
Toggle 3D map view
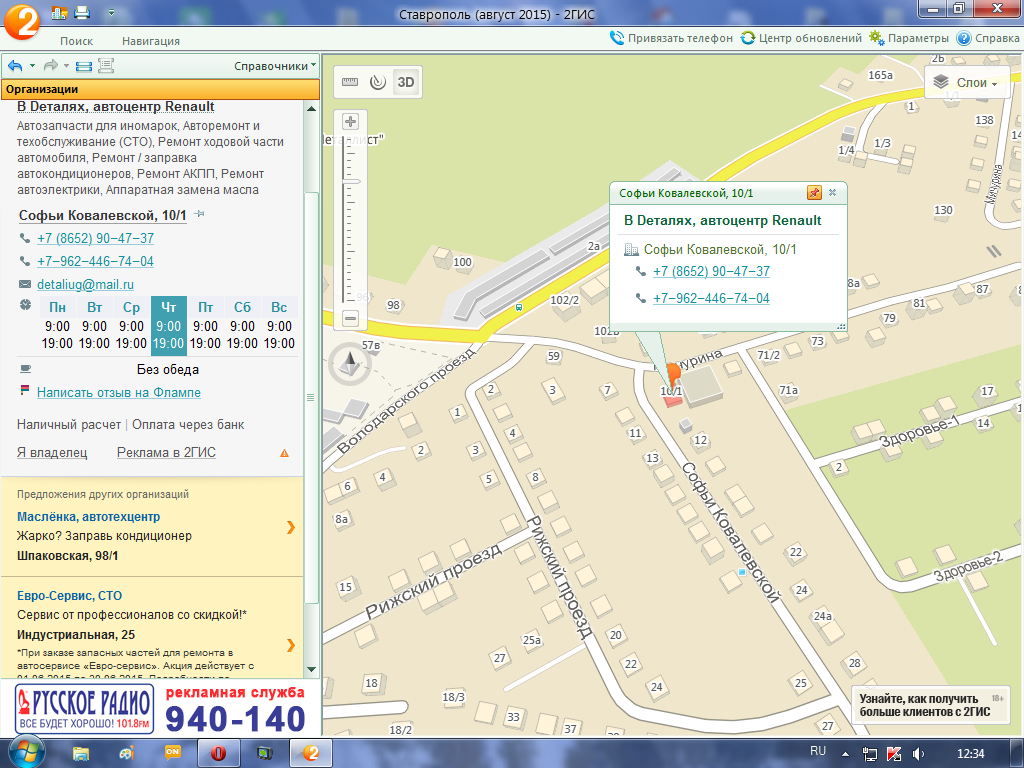pyautogui.click(x=406, y=82)
